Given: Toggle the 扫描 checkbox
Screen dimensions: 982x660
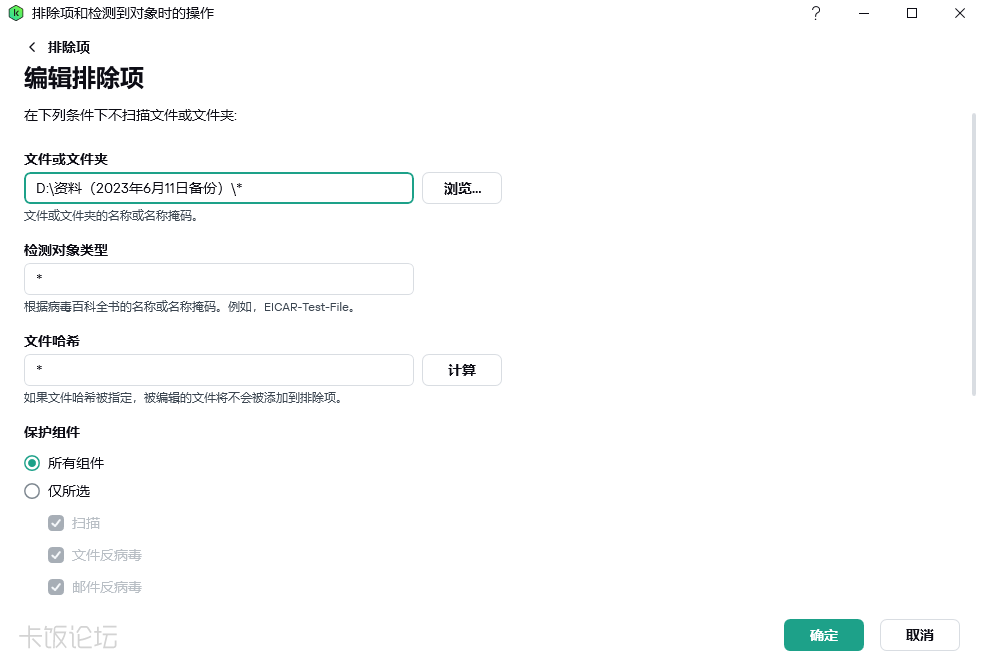Looking at the screenshot, I should point(56,523).
